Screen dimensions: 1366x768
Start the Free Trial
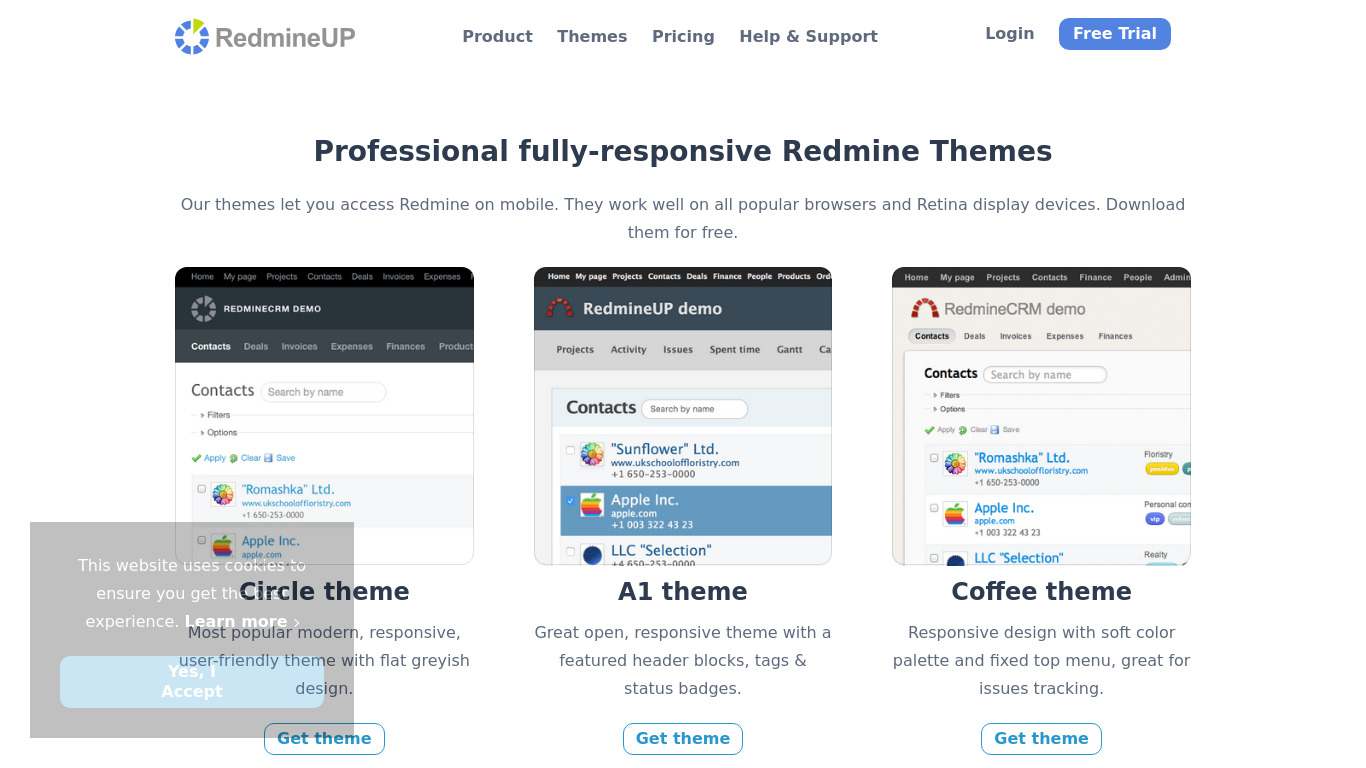pyautogui.click(x=1114, y=33)
